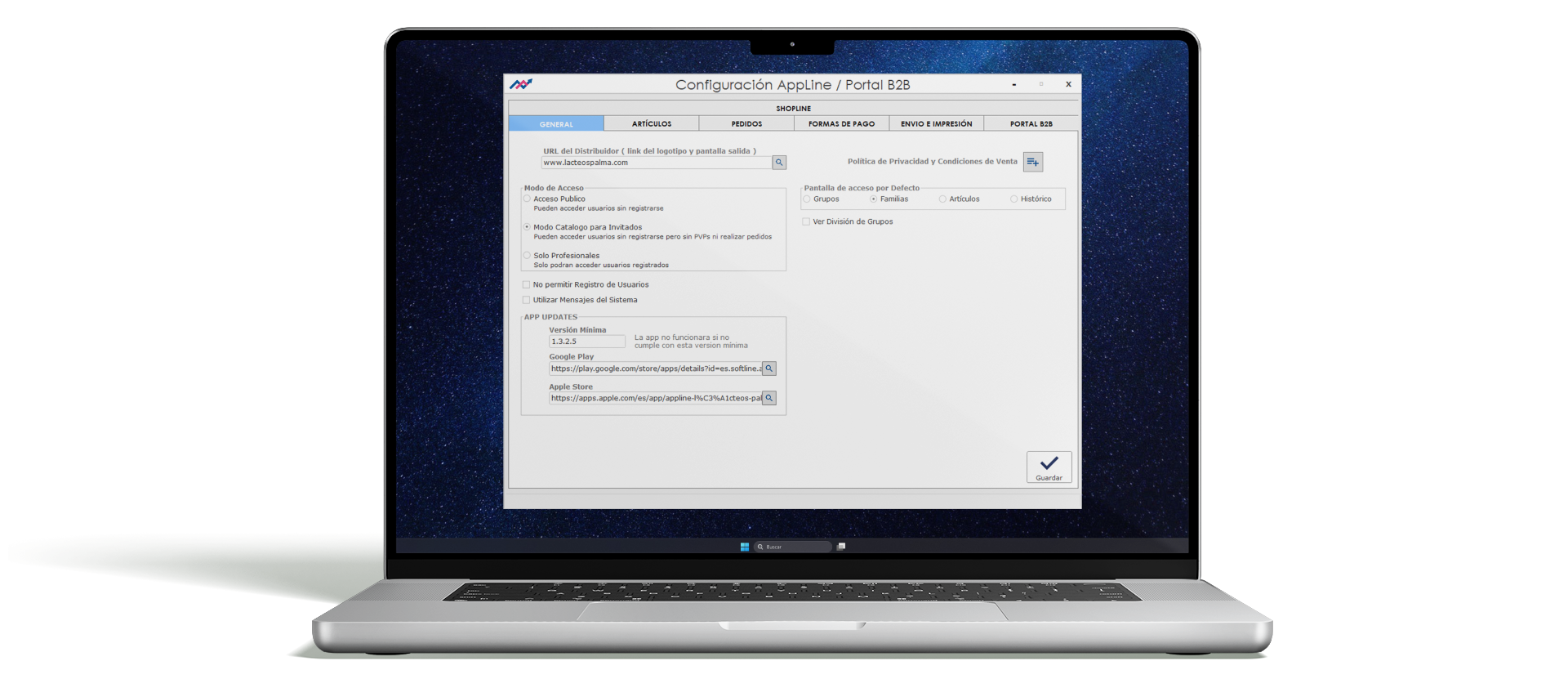Set default screen to Histórico
Screen dimensions: 1568x688
(1014, 199)
